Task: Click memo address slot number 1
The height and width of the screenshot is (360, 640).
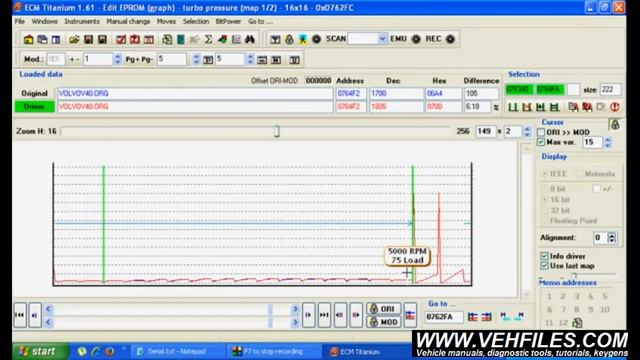Action: [549, 296]
